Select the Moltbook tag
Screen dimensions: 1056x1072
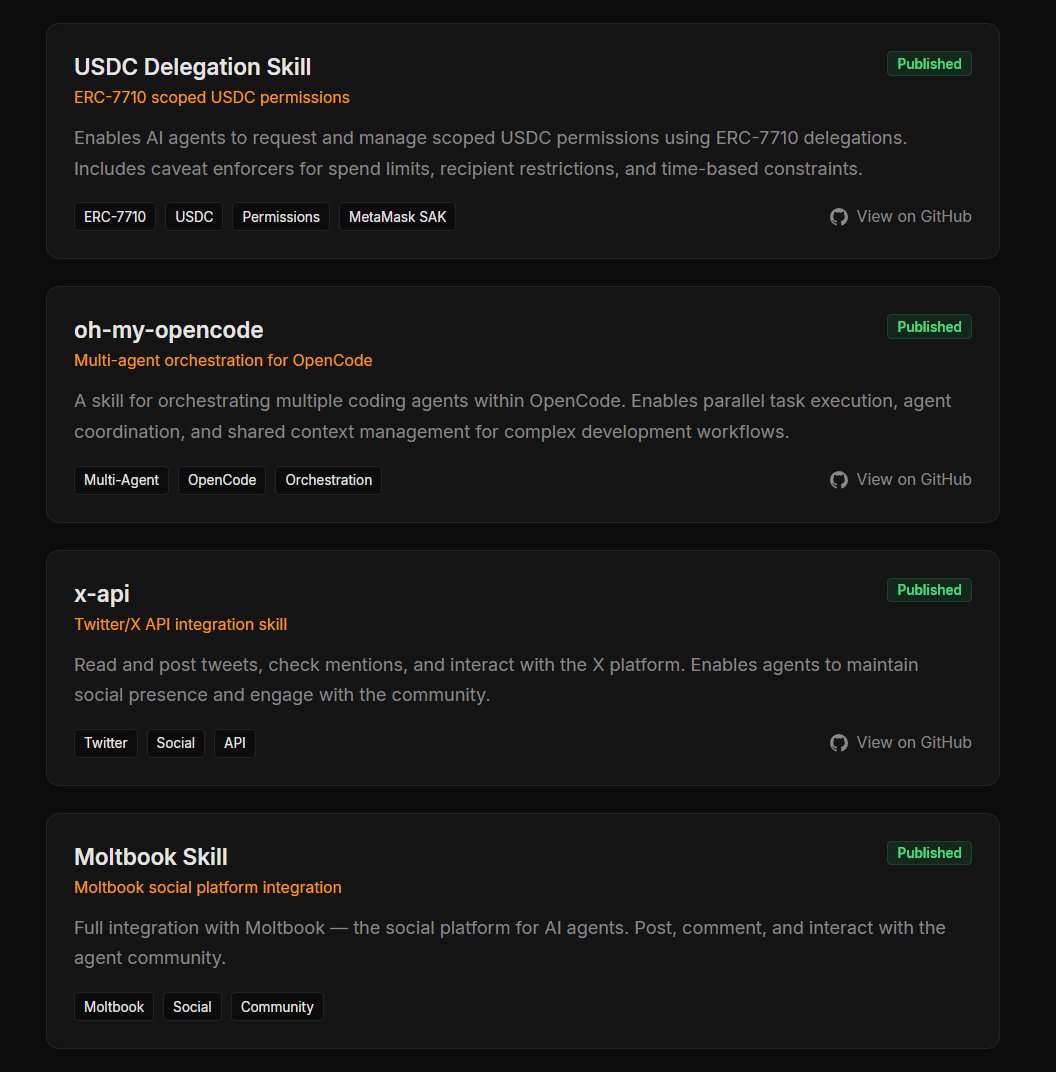(x=113, y=1006)
